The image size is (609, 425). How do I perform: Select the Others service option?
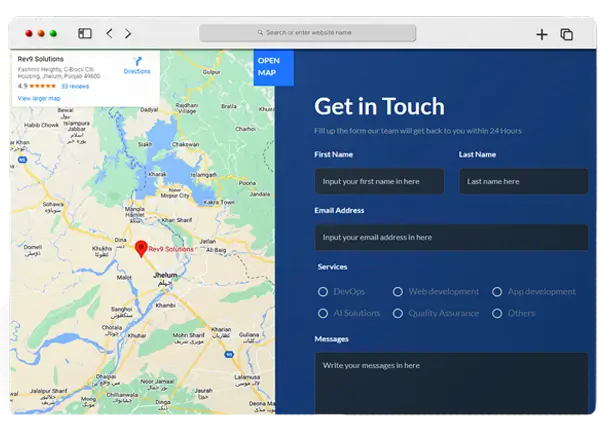click(x=497, y=313)
